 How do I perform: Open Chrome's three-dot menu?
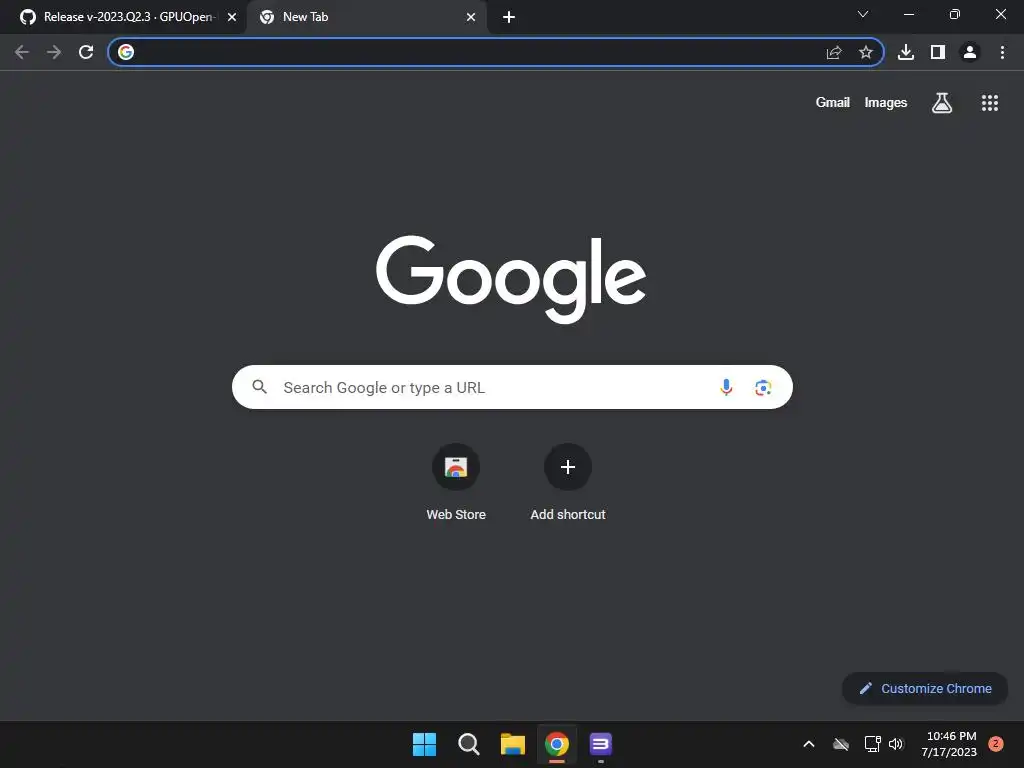1002,52
